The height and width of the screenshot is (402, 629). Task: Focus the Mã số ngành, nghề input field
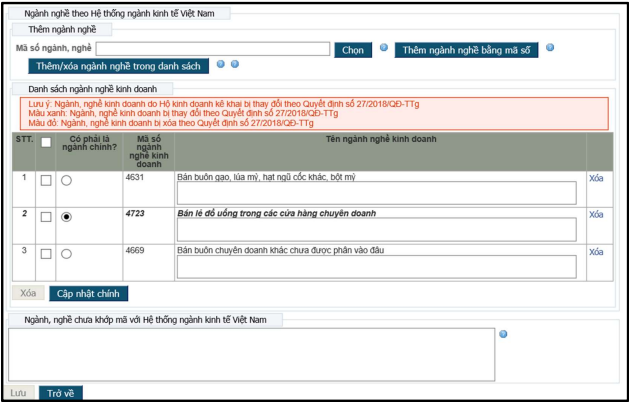(212, 49)
